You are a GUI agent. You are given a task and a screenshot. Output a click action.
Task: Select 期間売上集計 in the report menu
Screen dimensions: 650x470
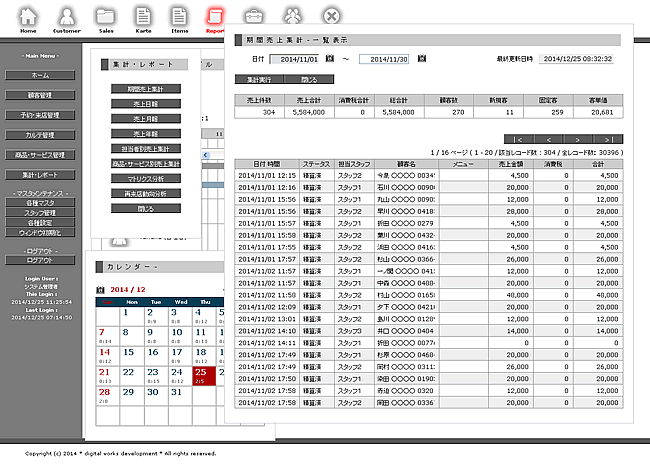tap(146, 89)
